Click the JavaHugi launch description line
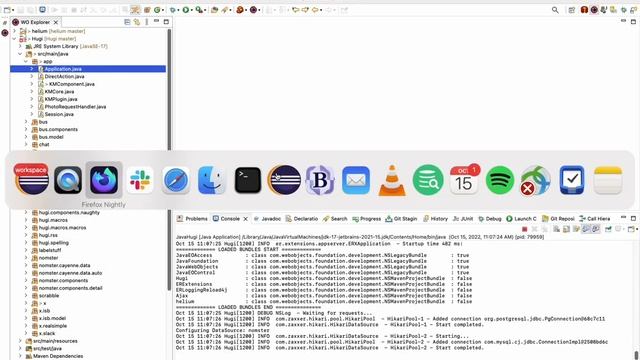 pos(360,237)
